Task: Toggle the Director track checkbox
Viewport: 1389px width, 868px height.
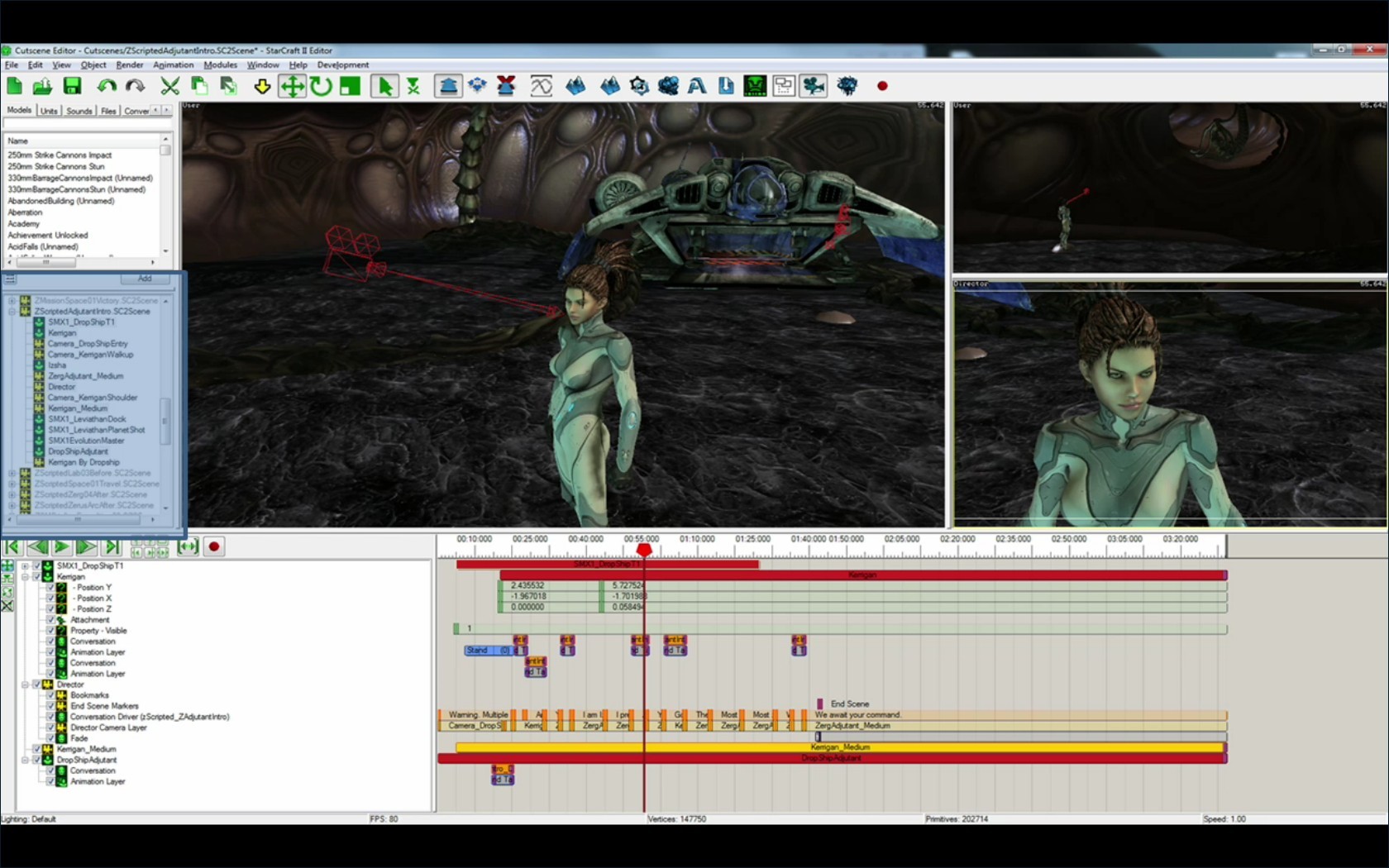Action: click(x=36, y=684)
